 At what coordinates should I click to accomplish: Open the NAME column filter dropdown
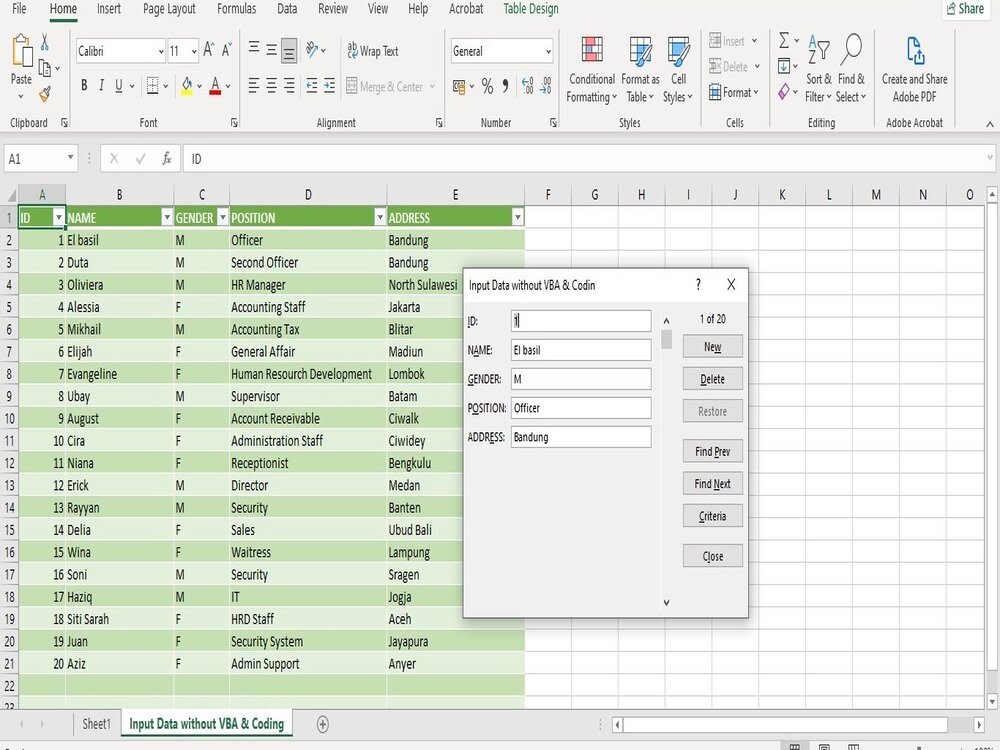[x=166, y=217]
